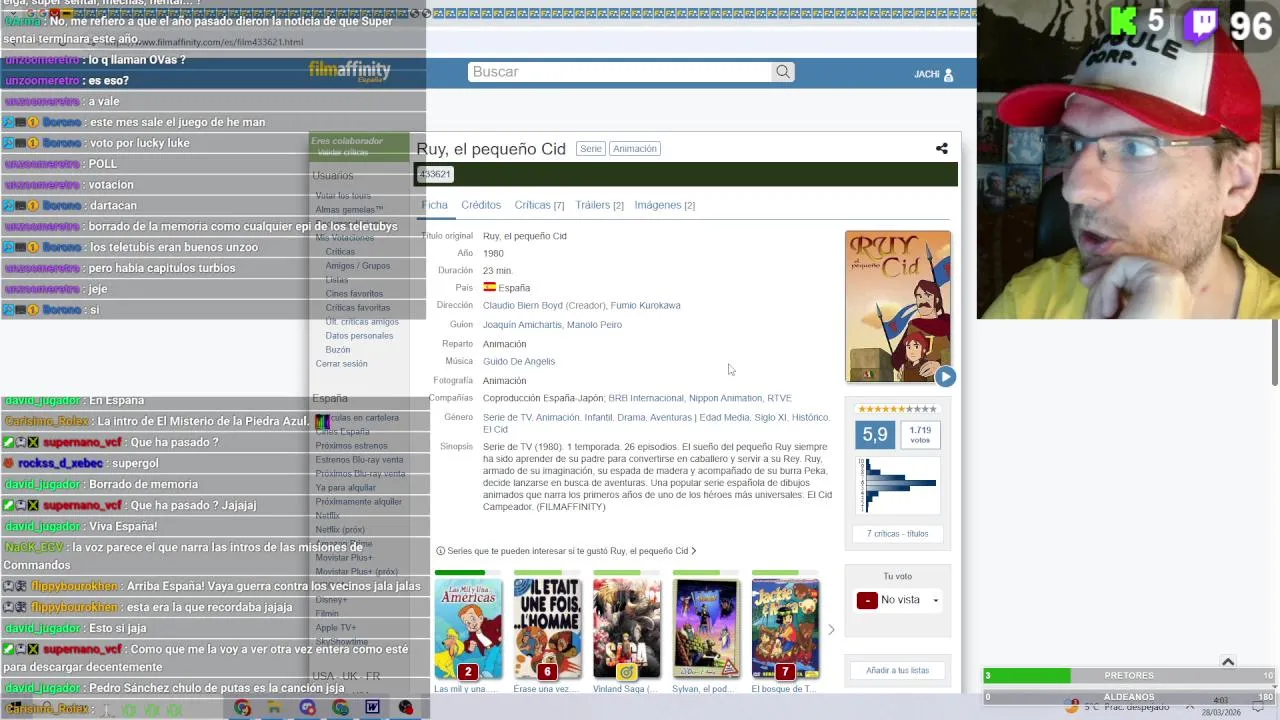Viewport: 1280px width, 720px height.
Task: Open Datos personales in user menu
Action: [x=359, y=336]
